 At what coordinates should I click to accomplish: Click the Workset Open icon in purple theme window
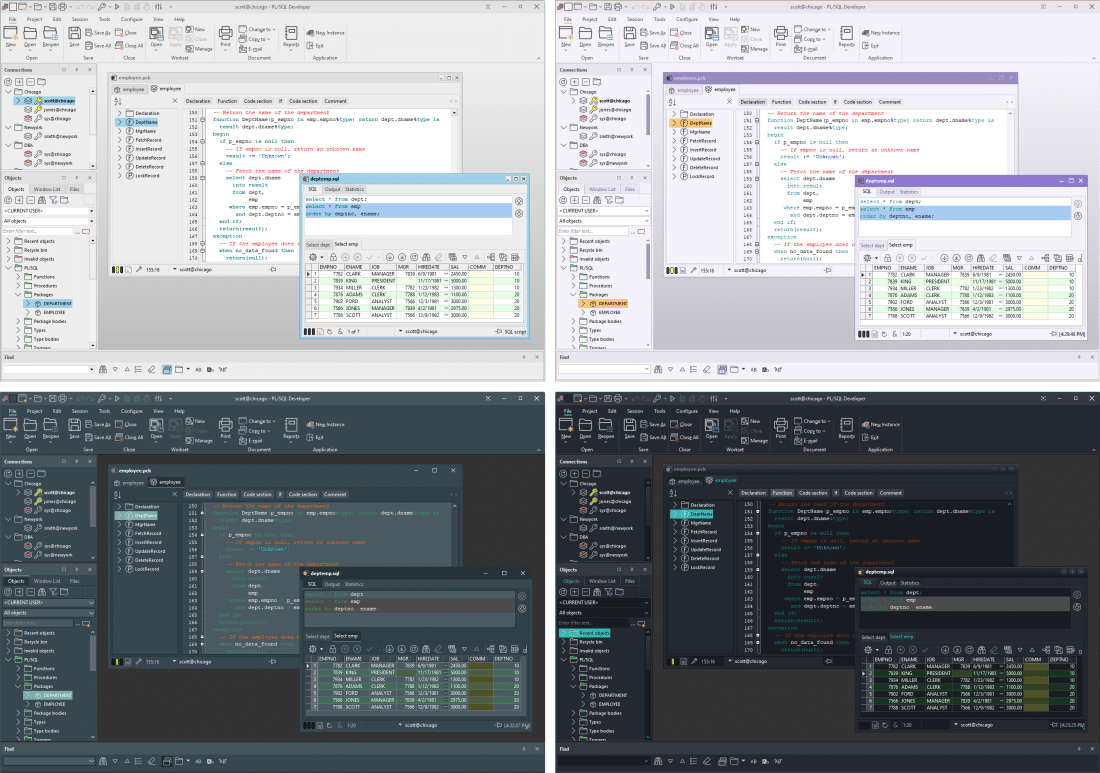click(x=711, y=33)
